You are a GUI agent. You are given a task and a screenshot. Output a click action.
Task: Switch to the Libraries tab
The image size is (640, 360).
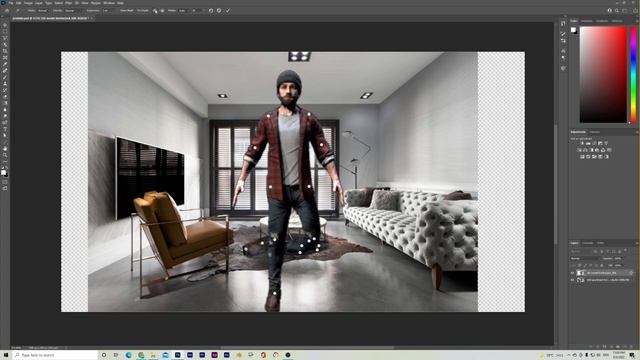pos(595,132)
